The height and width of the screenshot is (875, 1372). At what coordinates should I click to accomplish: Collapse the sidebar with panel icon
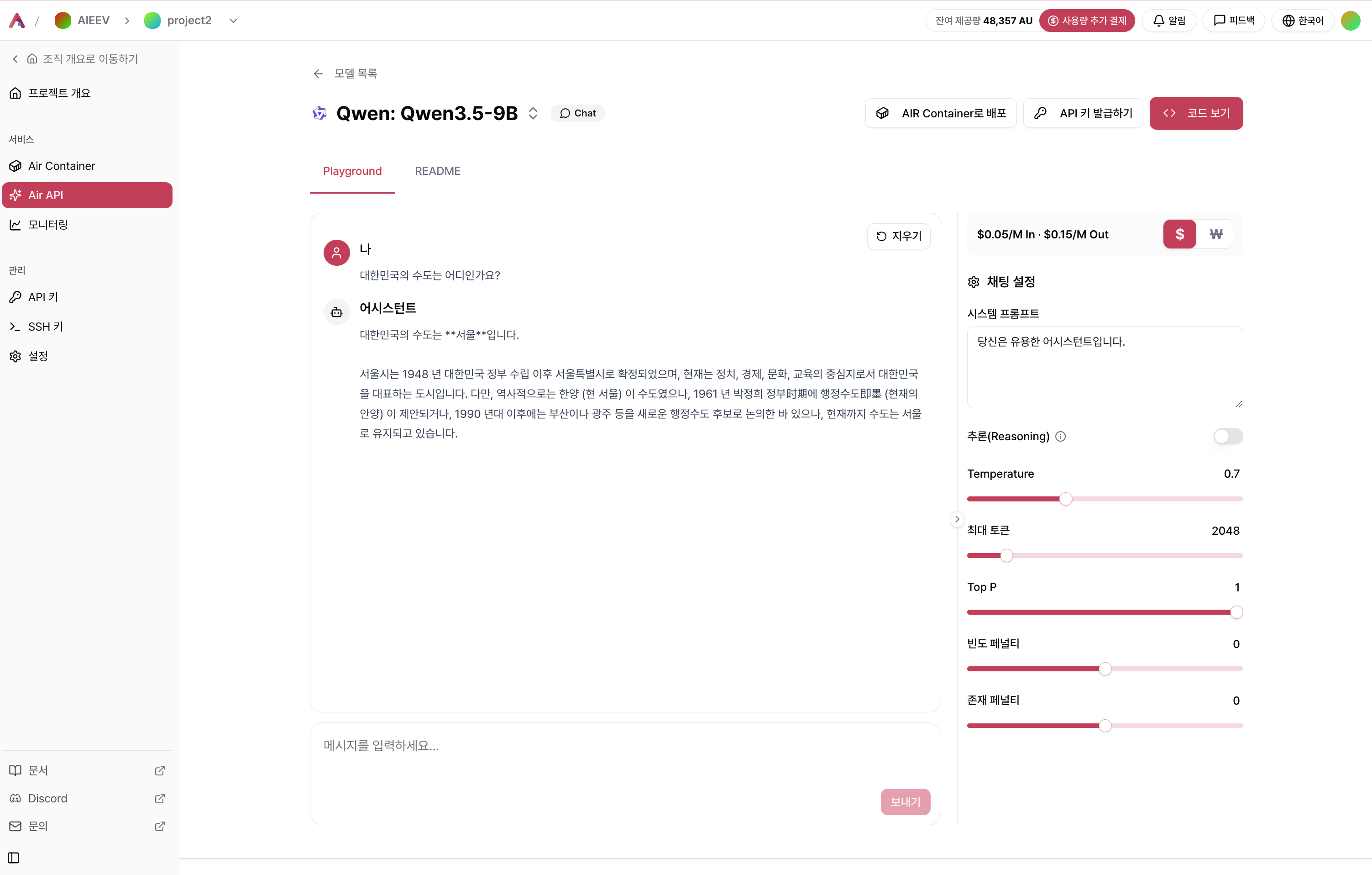(x=14, y=857)
